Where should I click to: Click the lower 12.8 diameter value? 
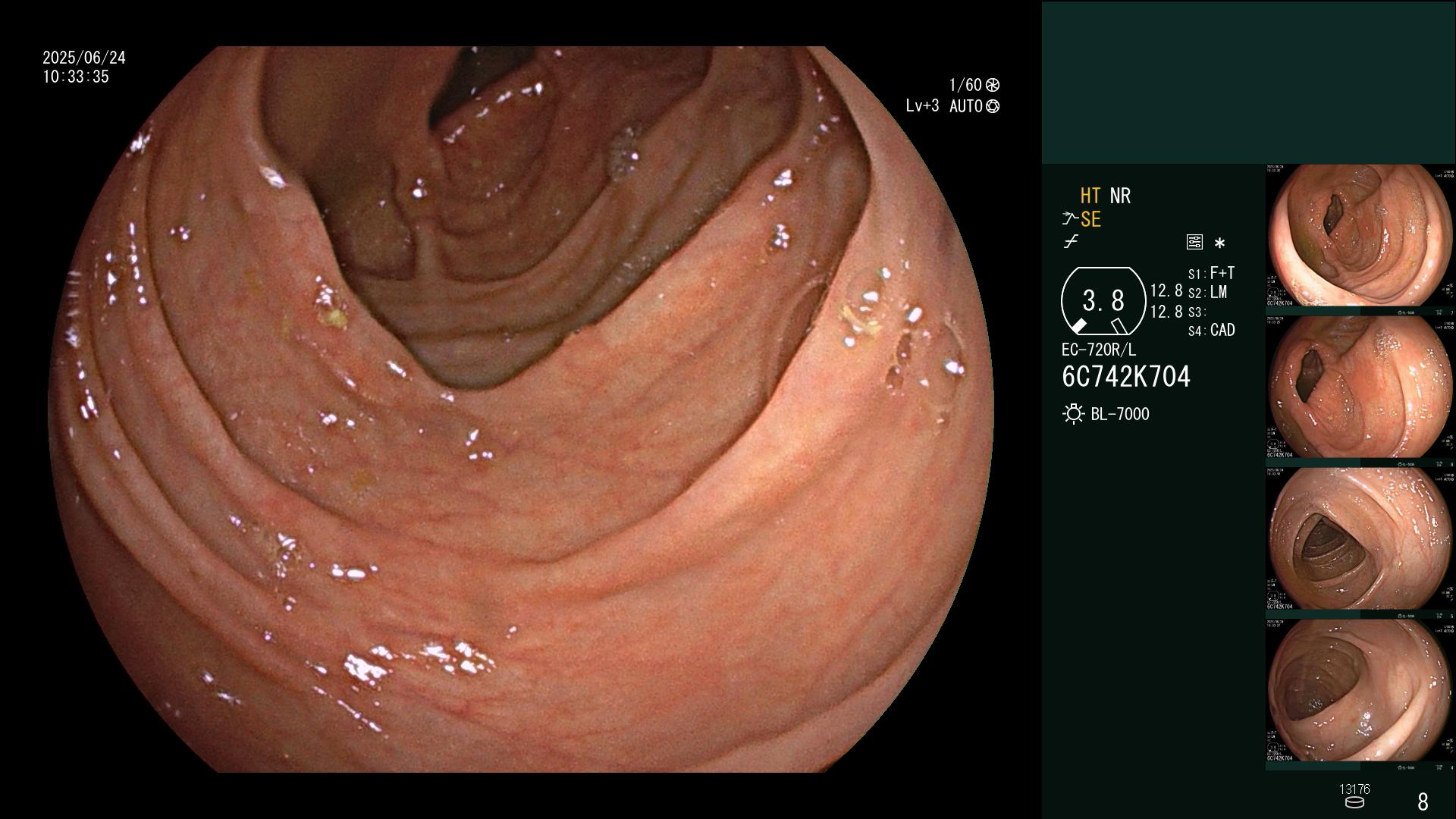click(x=1166, y=312)
